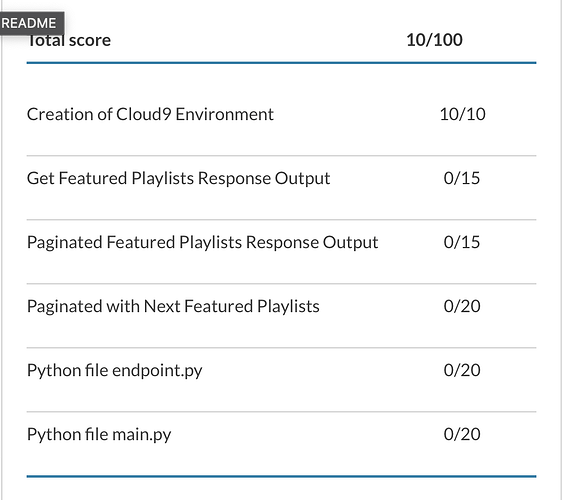This screenshot has width=562, height=500.
Task: Select the Total score heading
Action: [x=69, y=40]
